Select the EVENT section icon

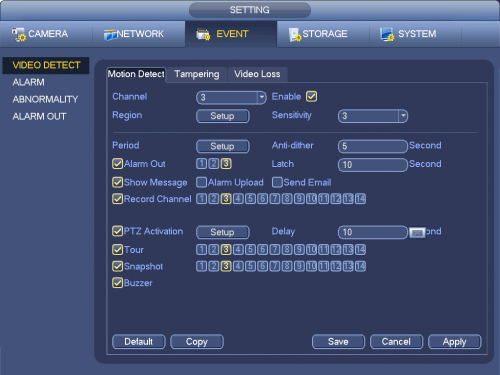203,34
